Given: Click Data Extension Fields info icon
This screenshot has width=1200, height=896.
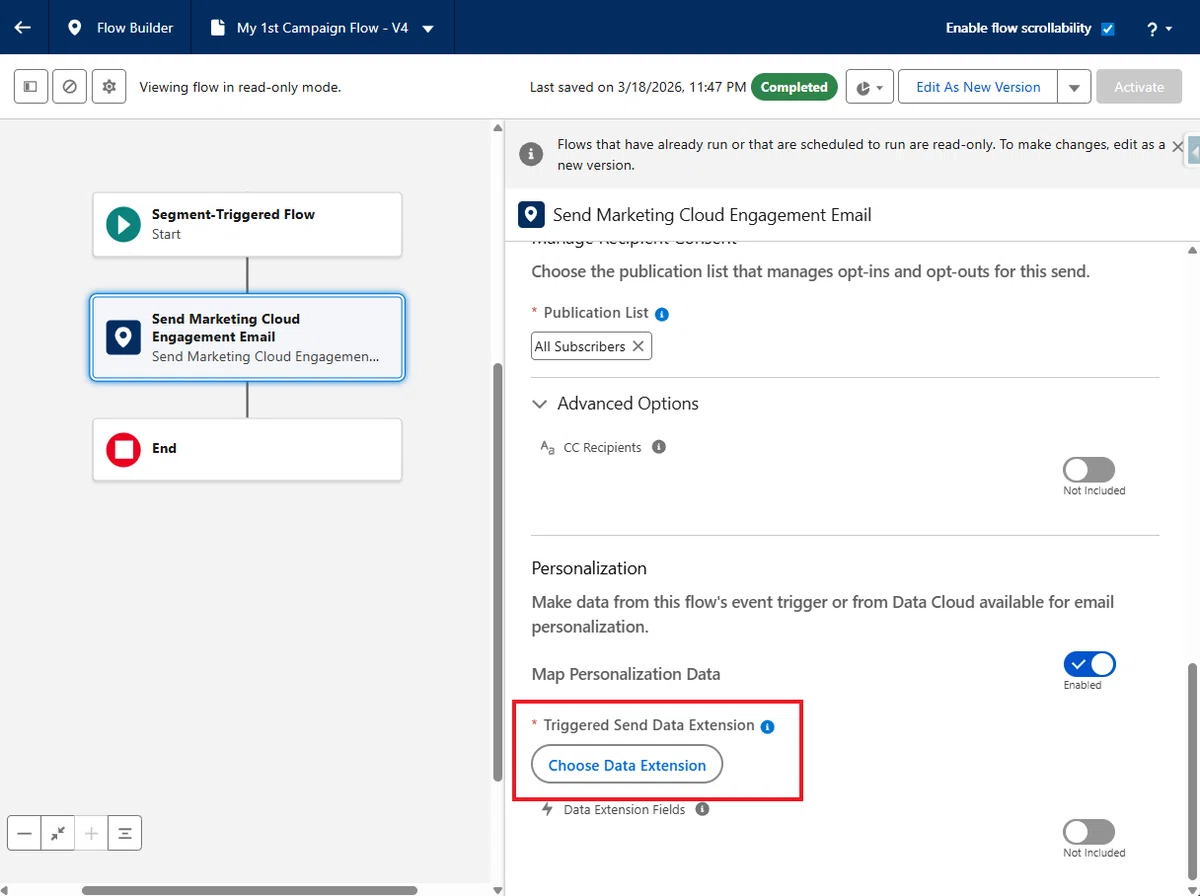Looking at the screenshot, I should click(x=702, y=809).
